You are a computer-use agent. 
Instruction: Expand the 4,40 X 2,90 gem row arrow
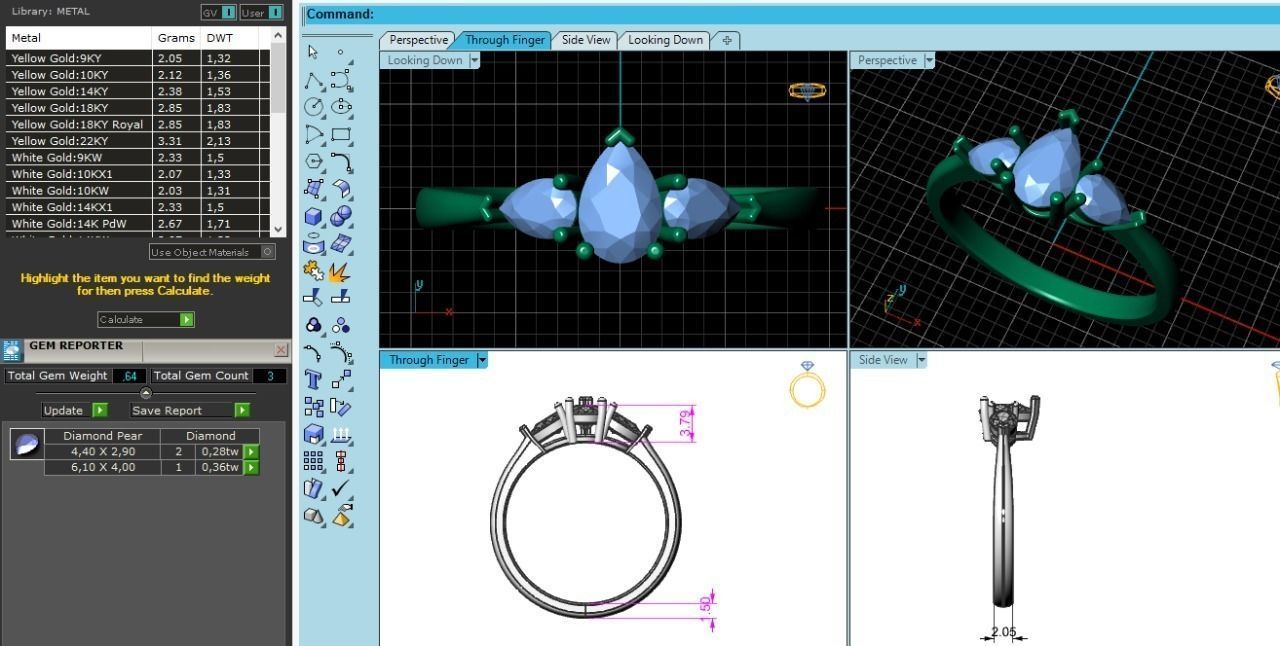(251, 452)
